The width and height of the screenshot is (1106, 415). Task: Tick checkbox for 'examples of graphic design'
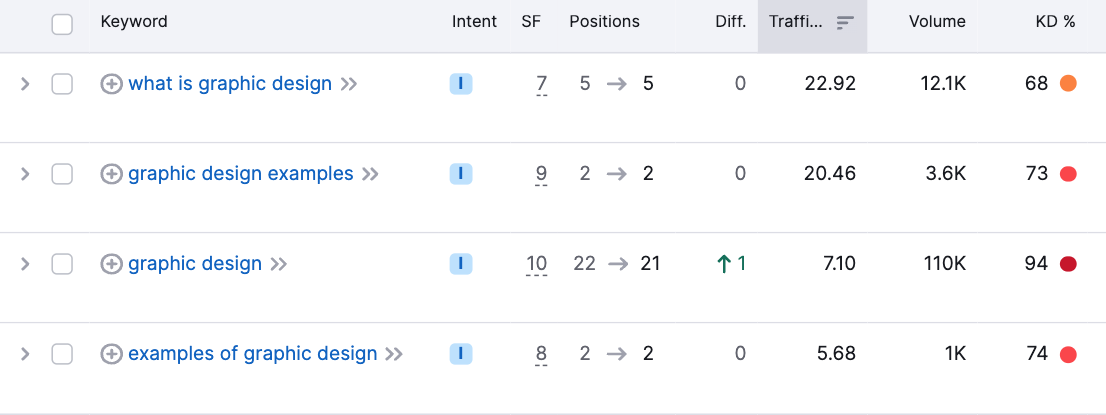tap(62, 354)
